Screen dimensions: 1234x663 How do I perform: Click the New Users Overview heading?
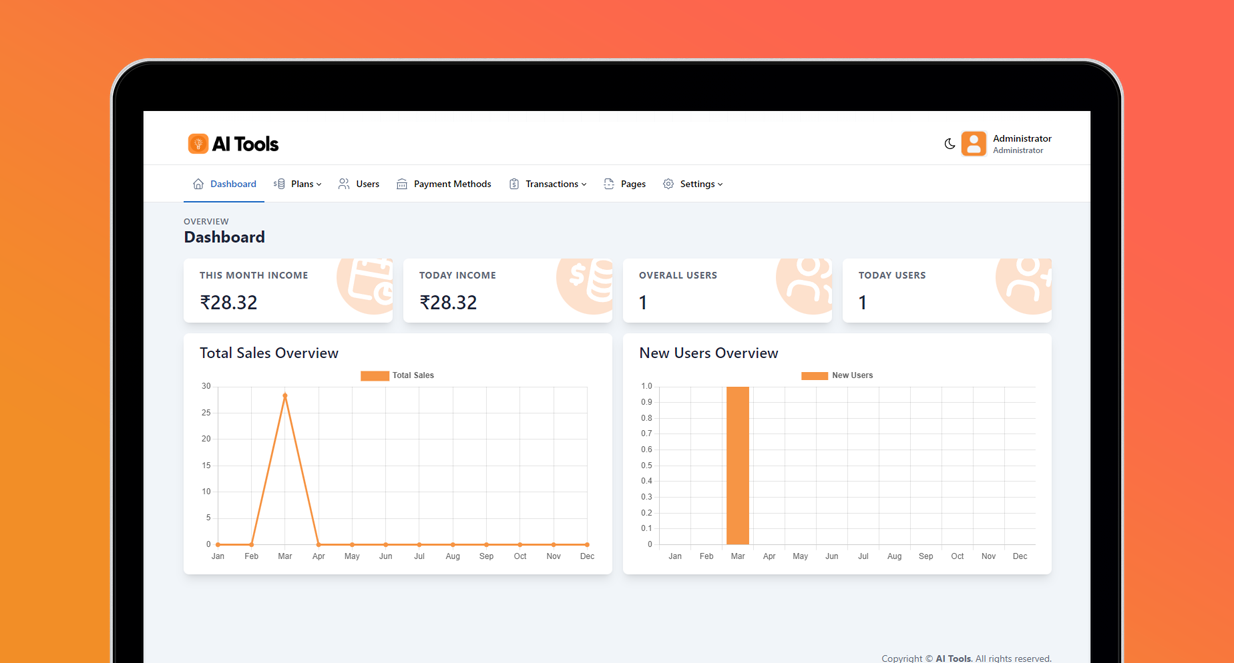pyautogui.click(x=709, y=353)
